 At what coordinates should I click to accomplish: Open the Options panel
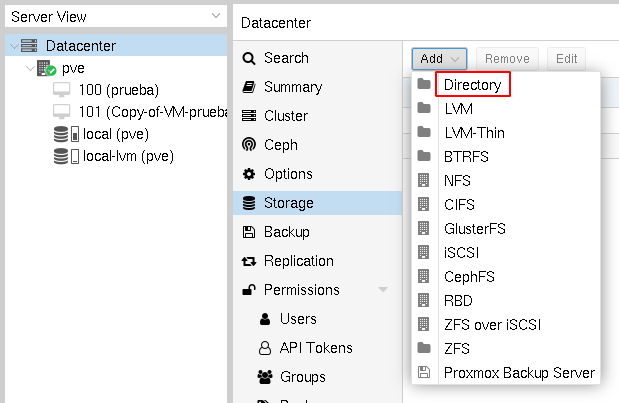(317, 174)
